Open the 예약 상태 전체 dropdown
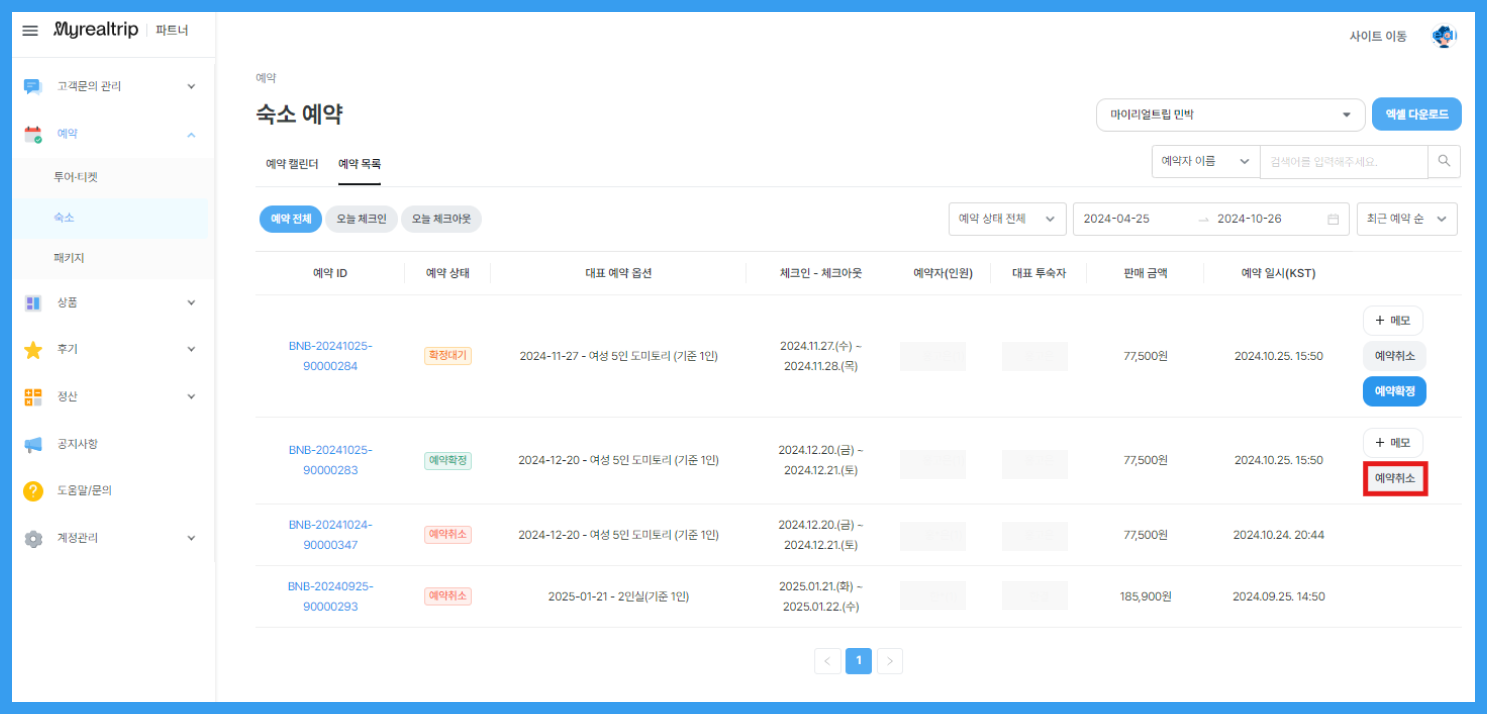Viewport: 1487px width, 714px height. click(1006, 218)
